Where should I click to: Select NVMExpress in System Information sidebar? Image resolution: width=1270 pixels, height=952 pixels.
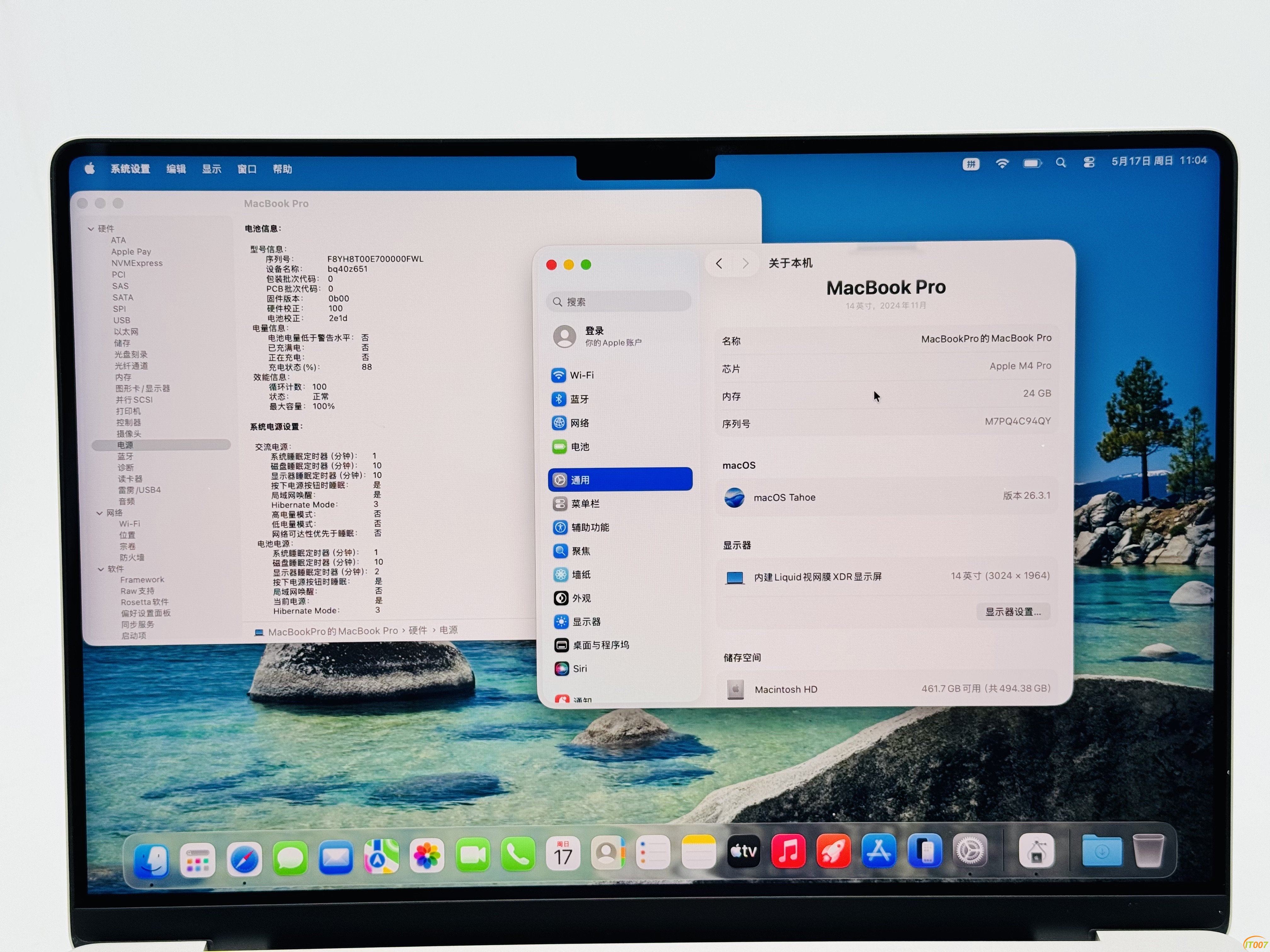pyautogui.click(x=137, y=263)
